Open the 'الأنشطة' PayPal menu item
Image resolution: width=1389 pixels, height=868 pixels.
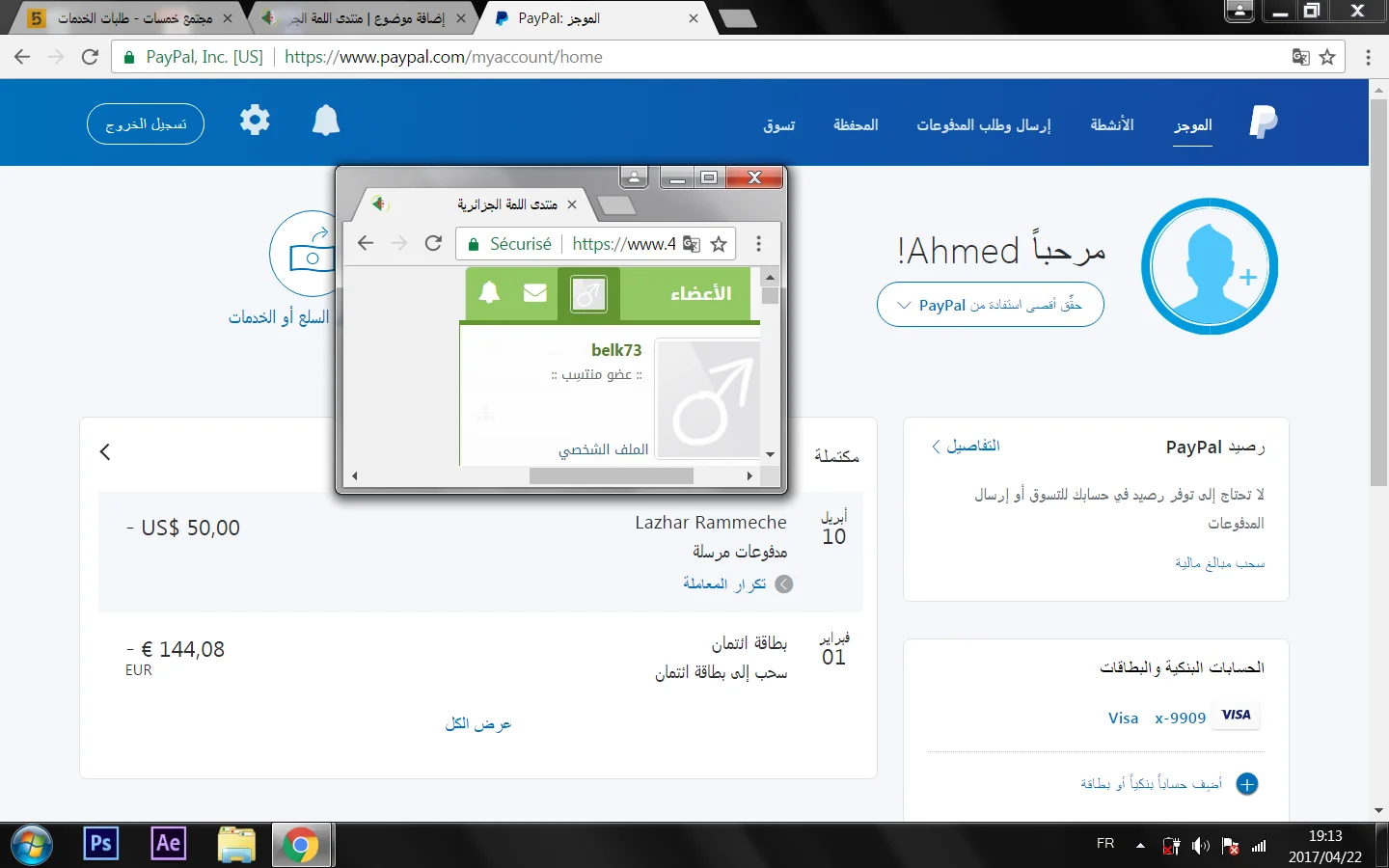(x=1112, y=124)
